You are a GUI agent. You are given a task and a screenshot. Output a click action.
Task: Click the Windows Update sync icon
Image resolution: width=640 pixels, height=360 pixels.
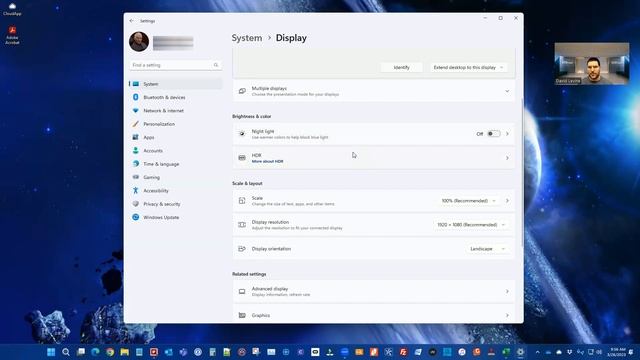(136, 217)
